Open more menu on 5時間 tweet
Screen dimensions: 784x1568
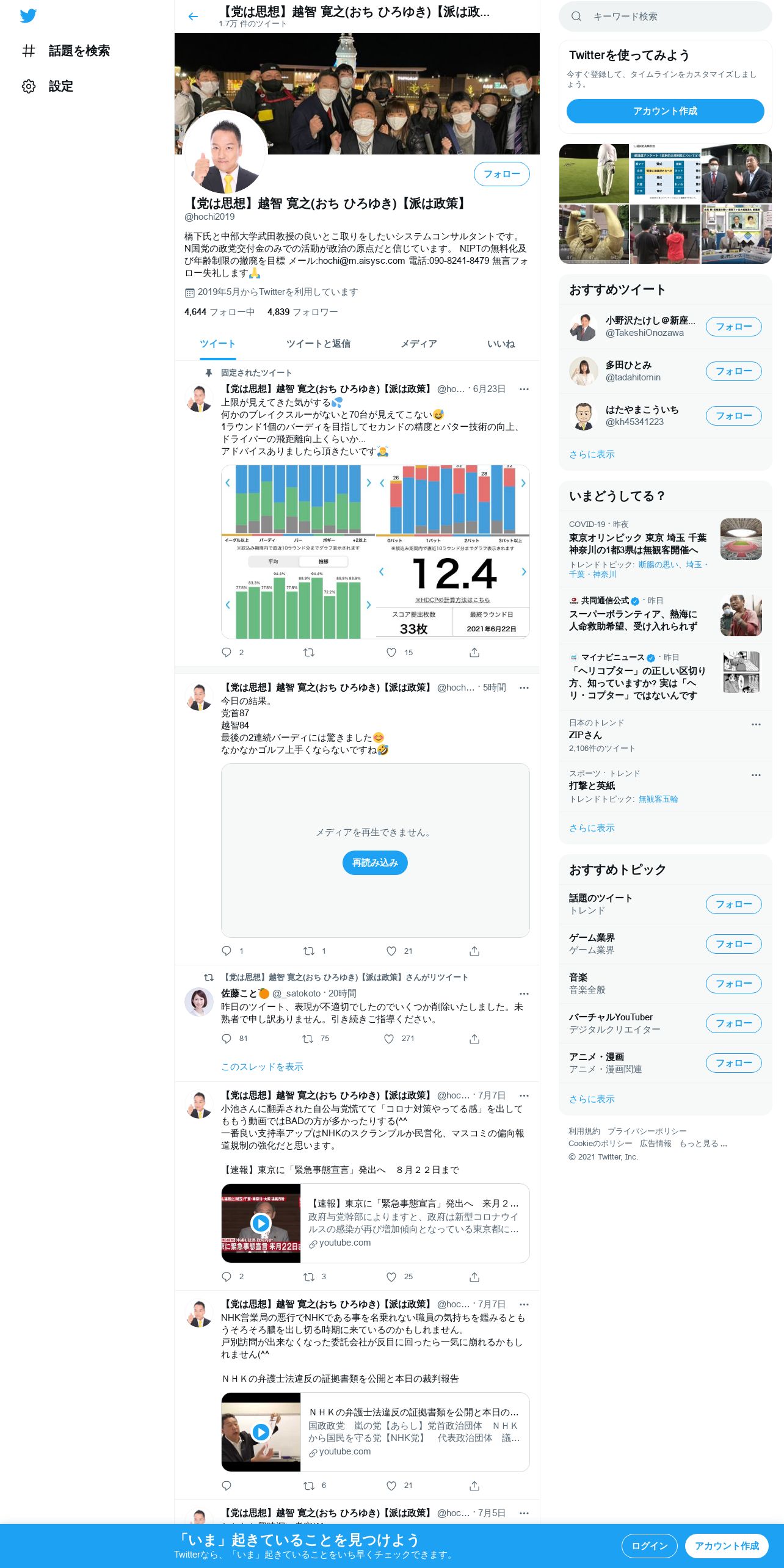tap(524, 688)
